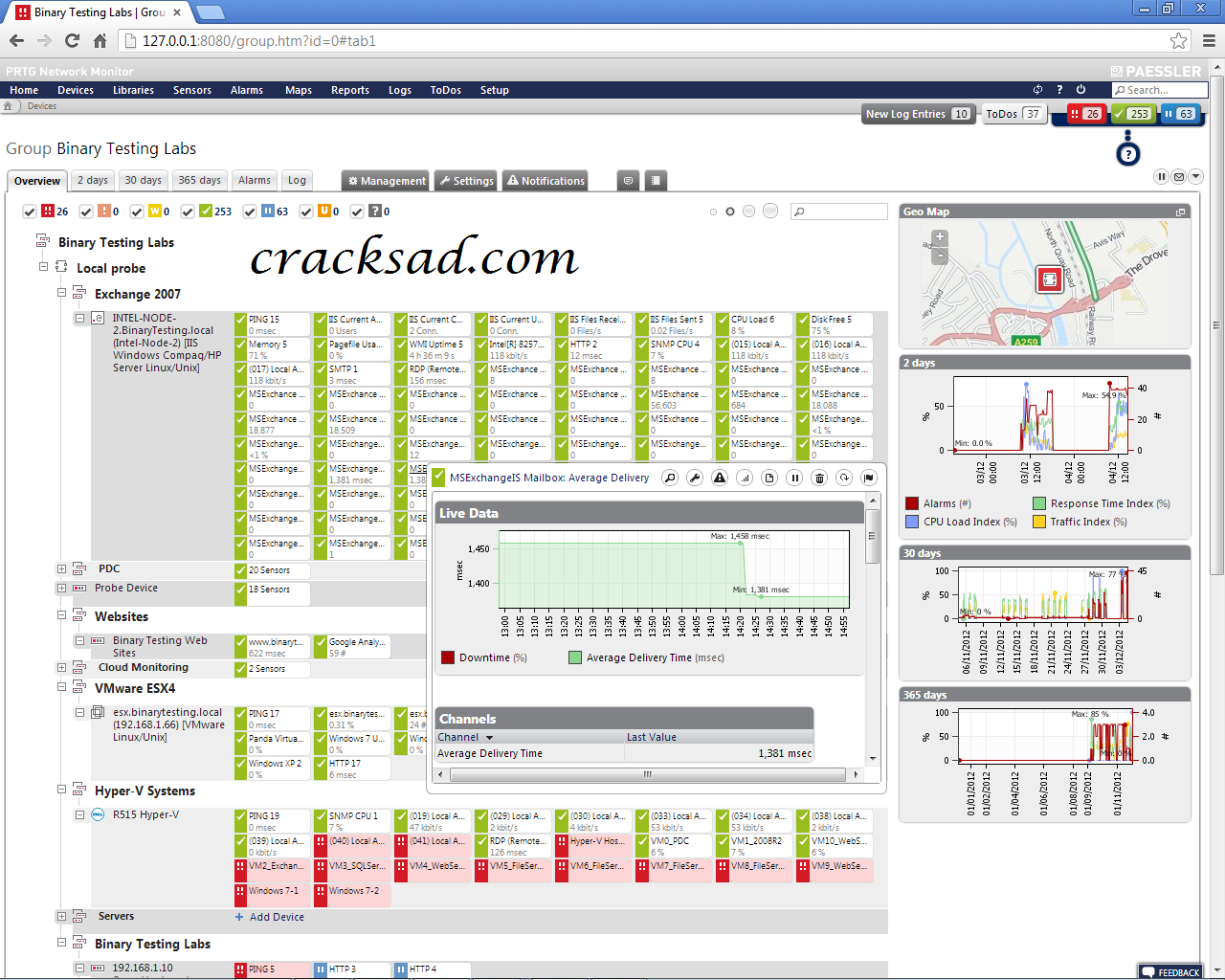Screen dimensions: 1225x980
Task: Collapse the VMware ESX4 group
Action: (x=61, y=687)
